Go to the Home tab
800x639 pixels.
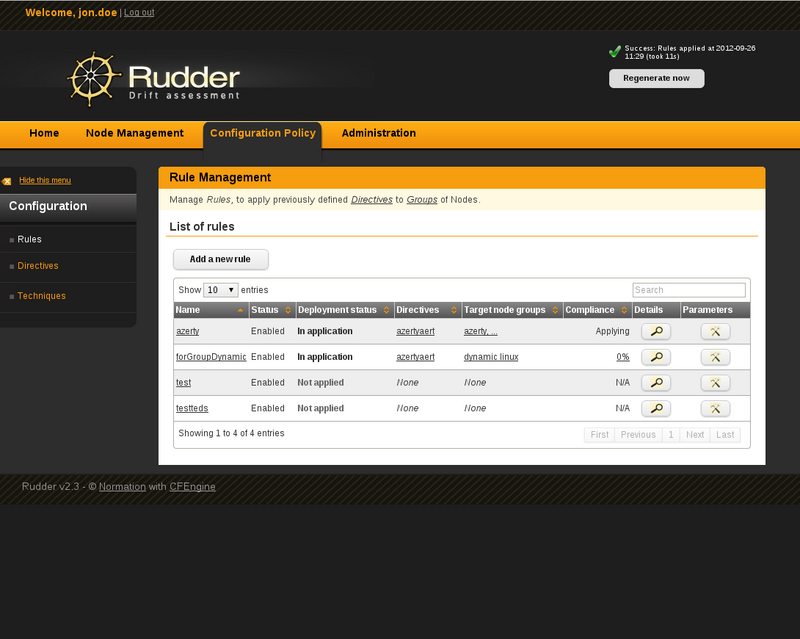[44, 133]
